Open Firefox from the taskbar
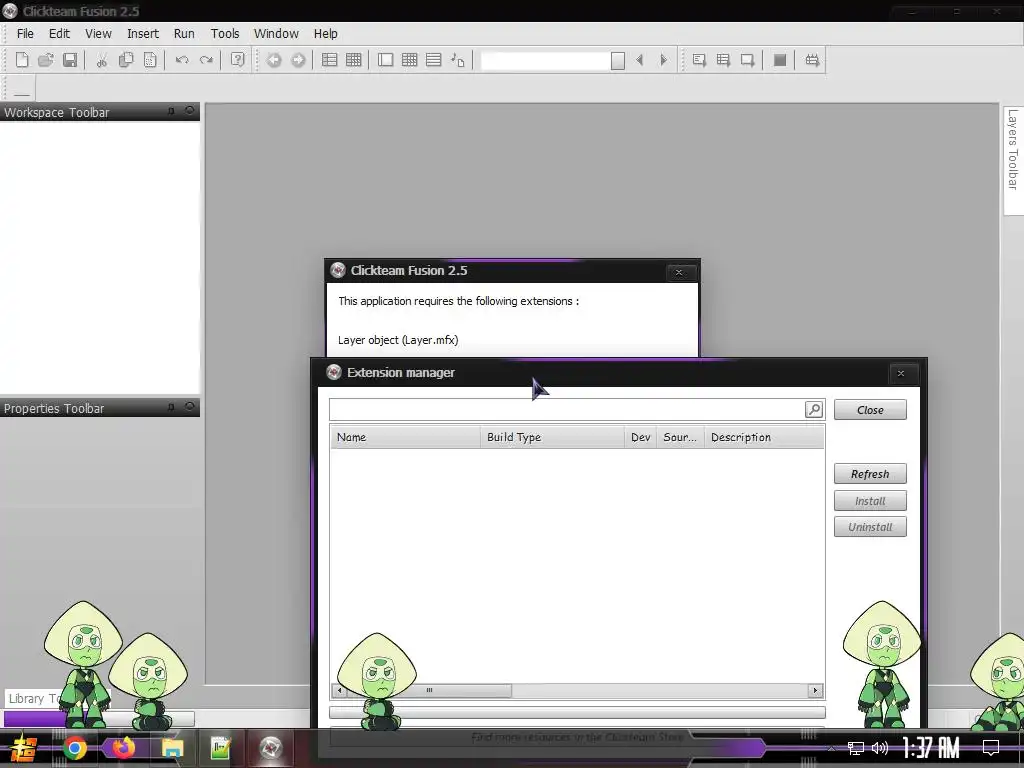Viewport: 1024px width, 768px height. point(123,748)
